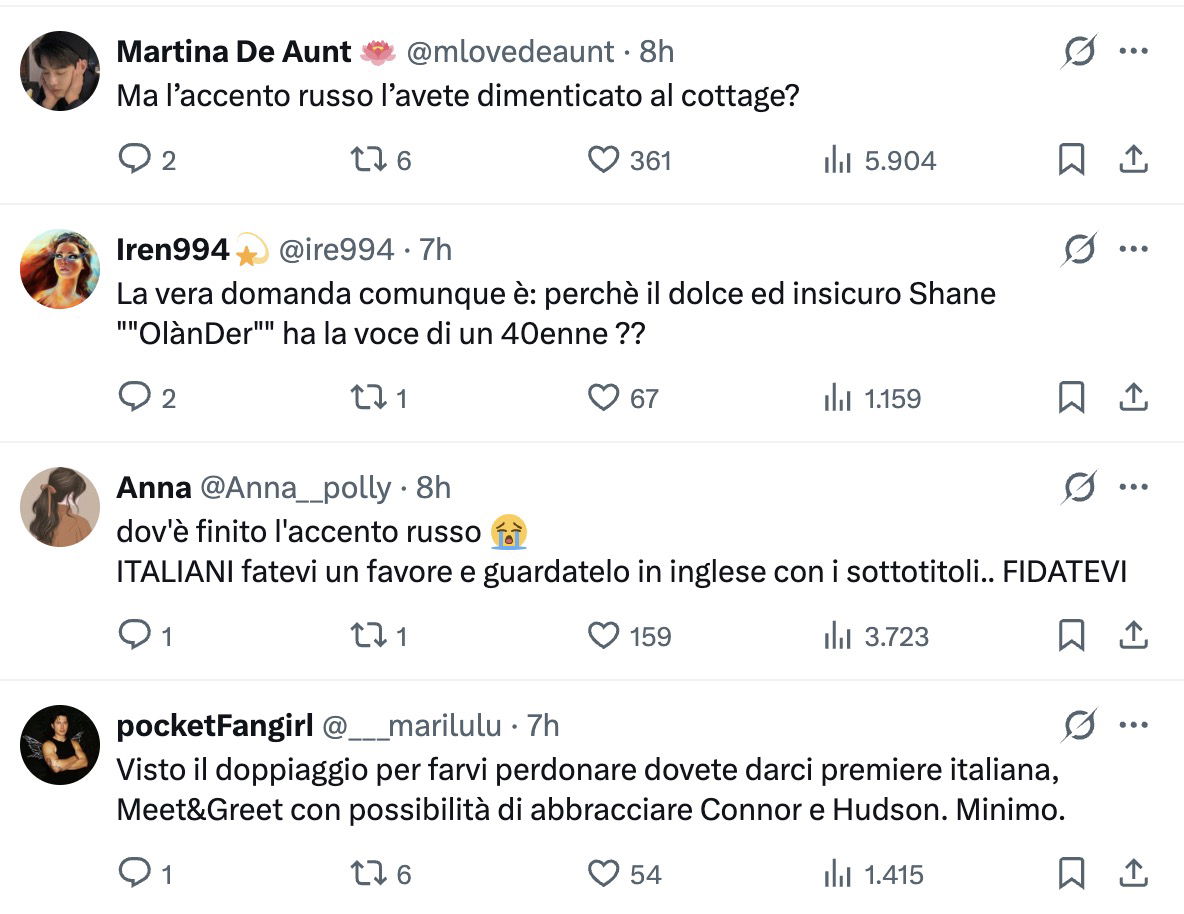The width and height of the screenshot is (1184, 914).
Task: Like Iren994's tweet about Shane's voice
Action: 603,398
